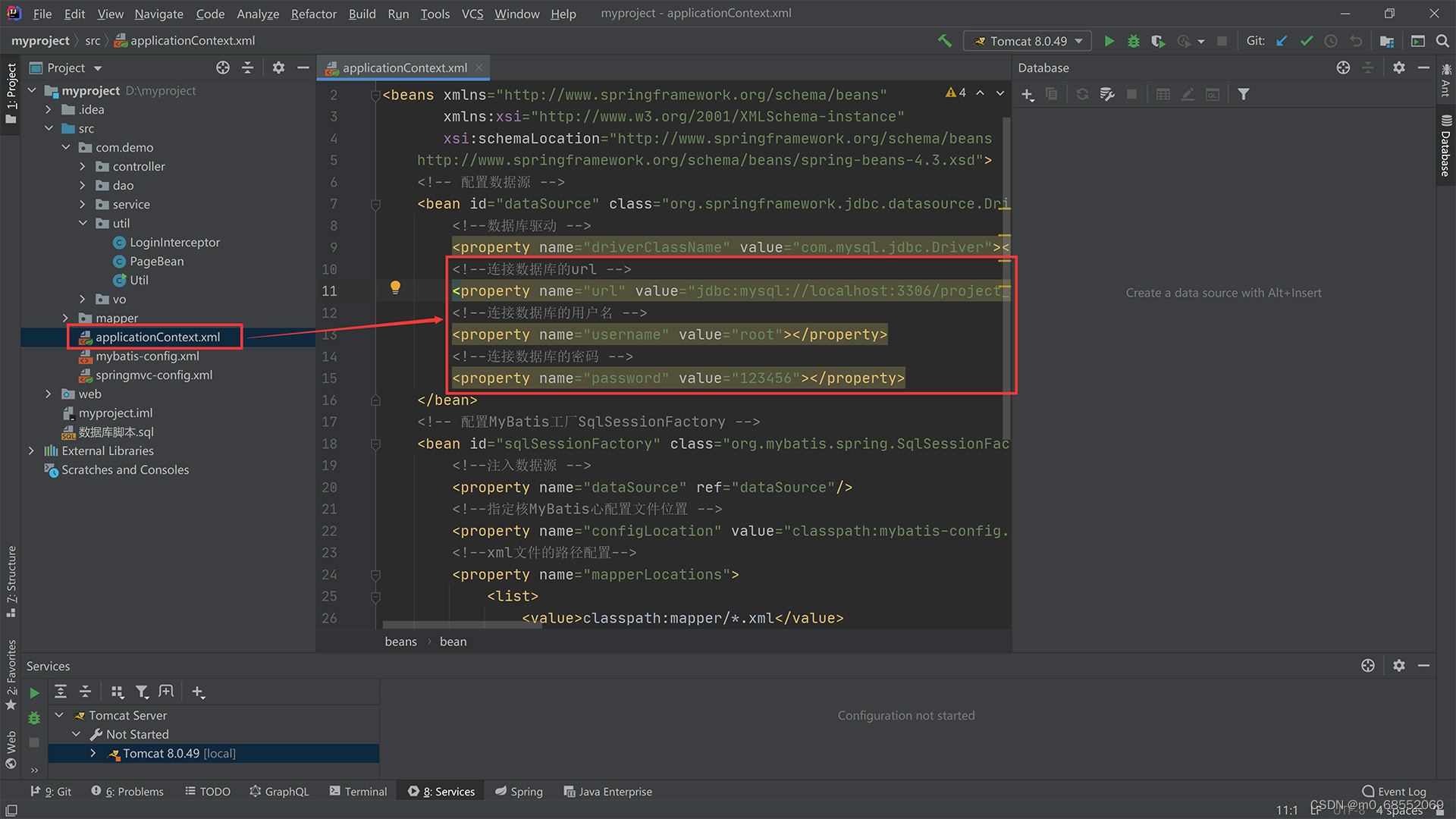
Task: Click the Database filter funnel icon
Action: tap(1244, 94)
